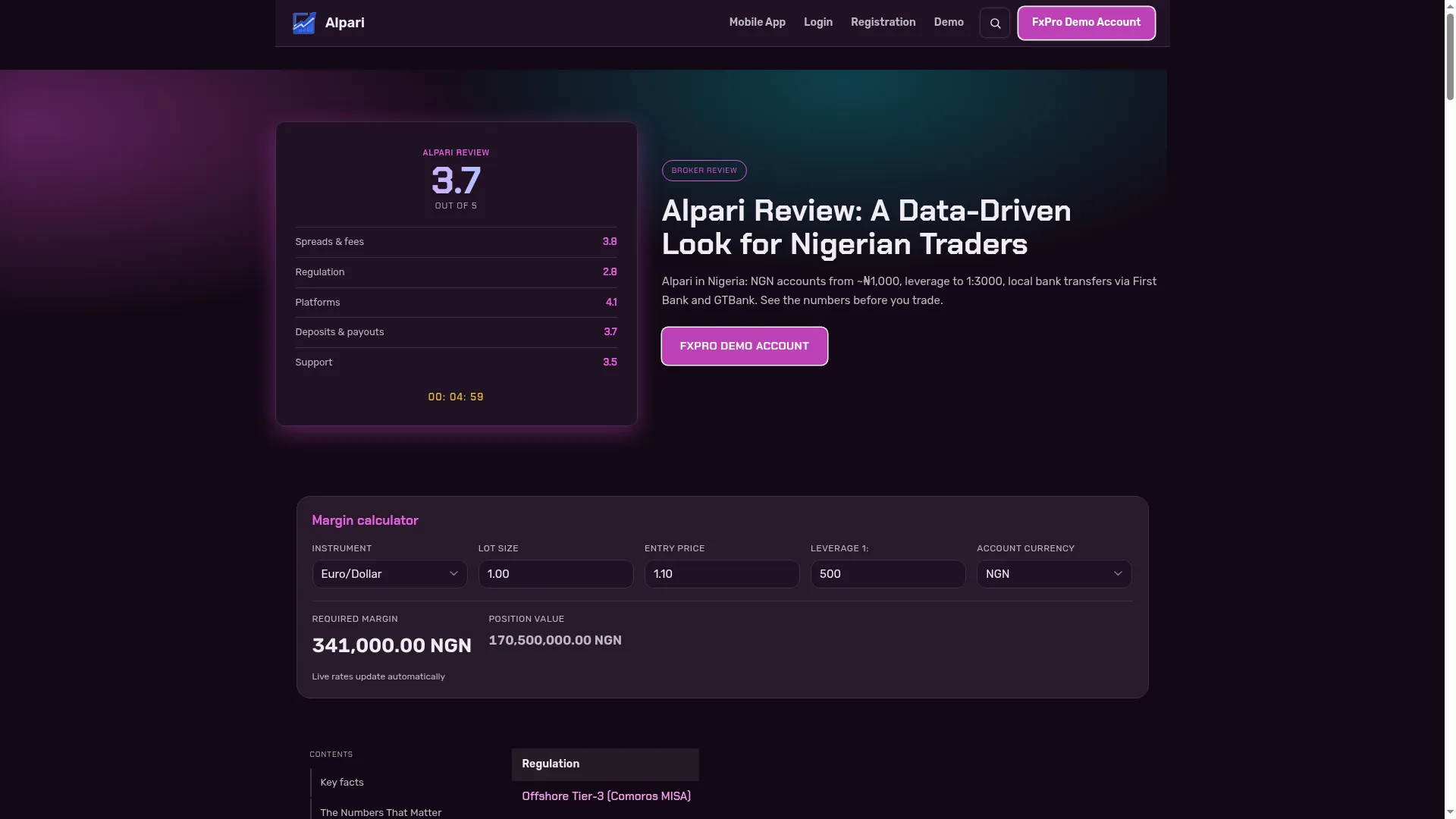
Task: Click the Spreads & fees rating row
Action: coord(456,242)
